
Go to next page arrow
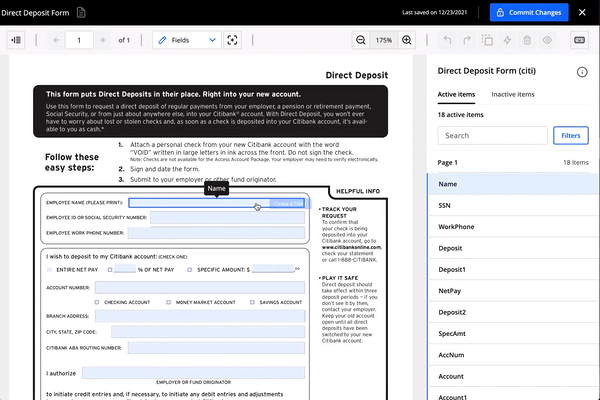point(102,40)
